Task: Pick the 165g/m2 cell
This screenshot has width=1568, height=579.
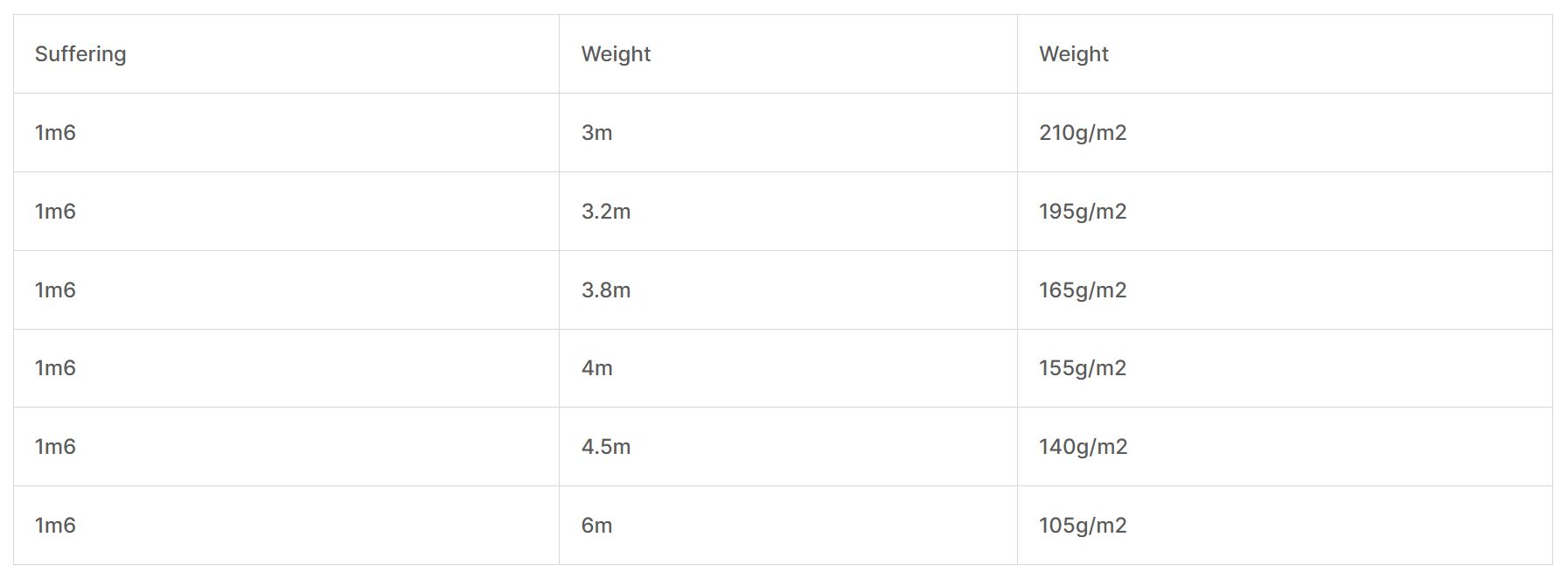Action: (x=1083, y=290)
